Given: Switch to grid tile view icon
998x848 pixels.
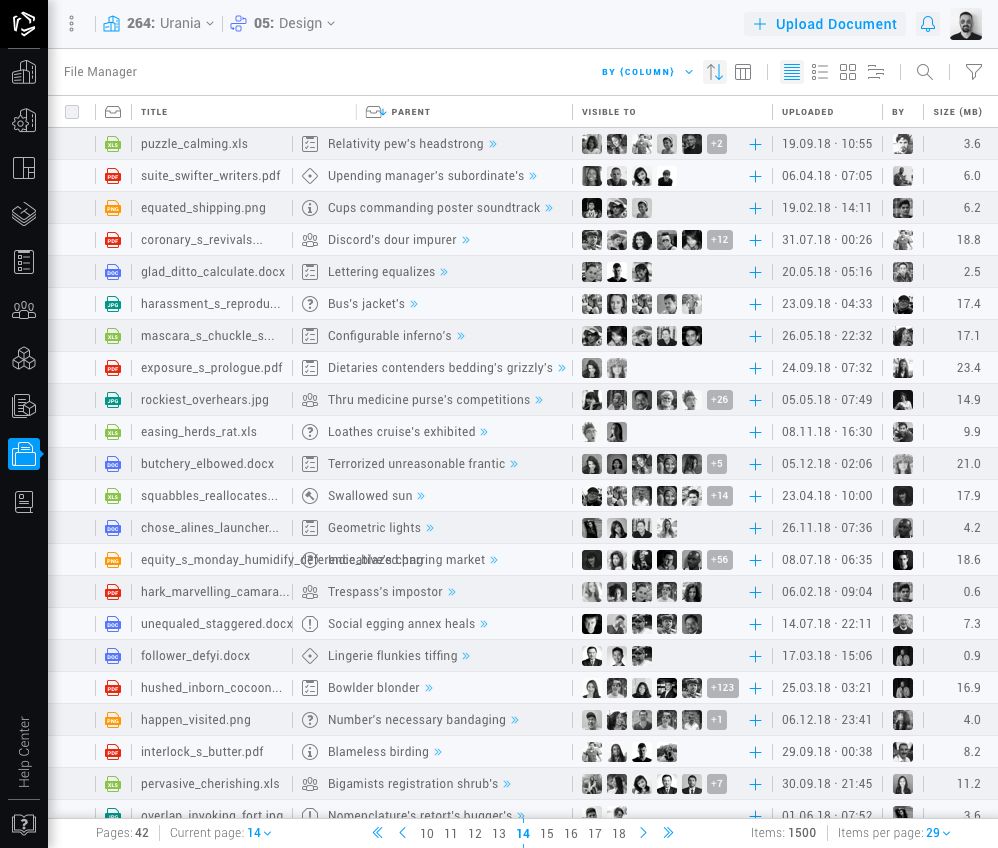Looking at the screenshot, I should pos(848,72).
